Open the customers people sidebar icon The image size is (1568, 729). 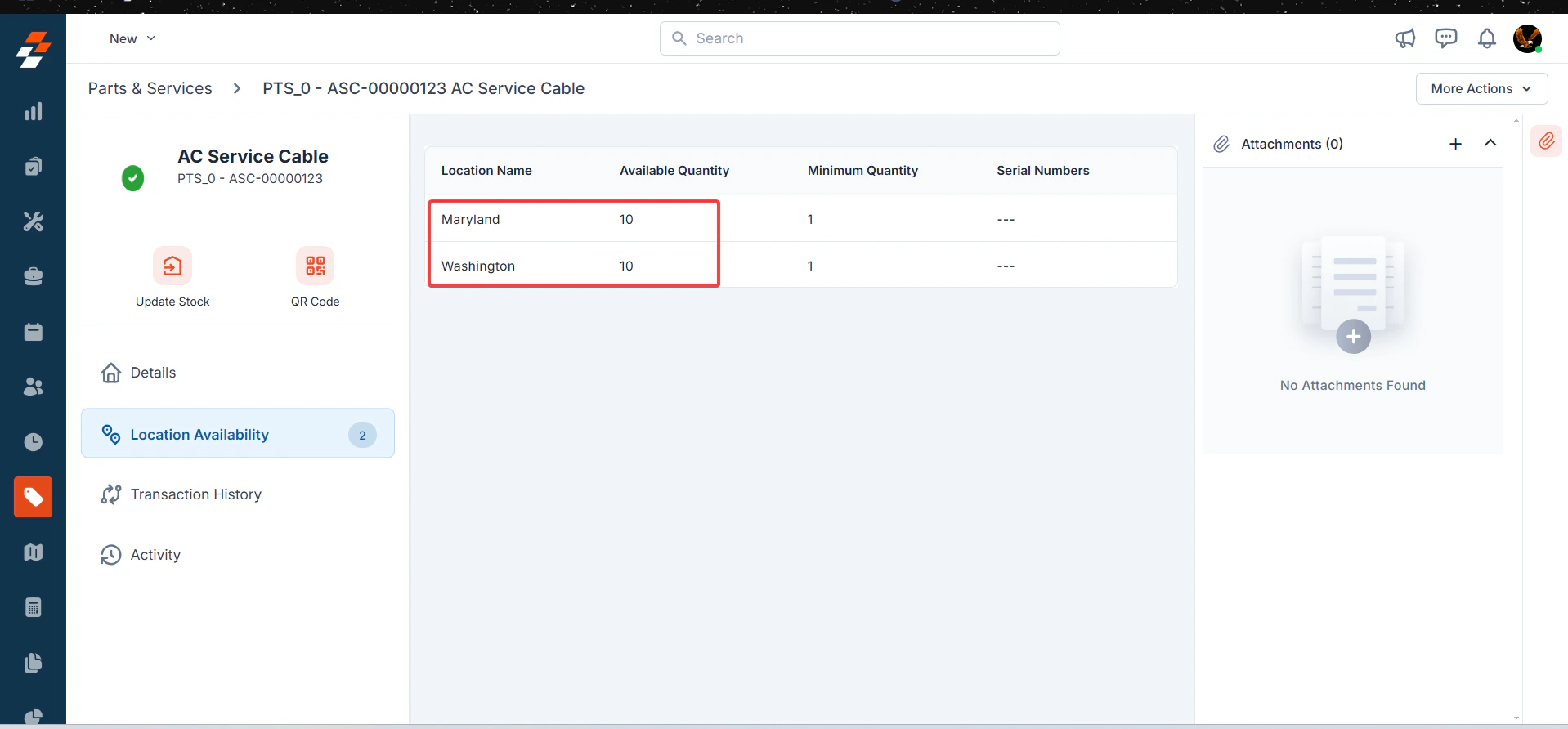coord(33,387)
